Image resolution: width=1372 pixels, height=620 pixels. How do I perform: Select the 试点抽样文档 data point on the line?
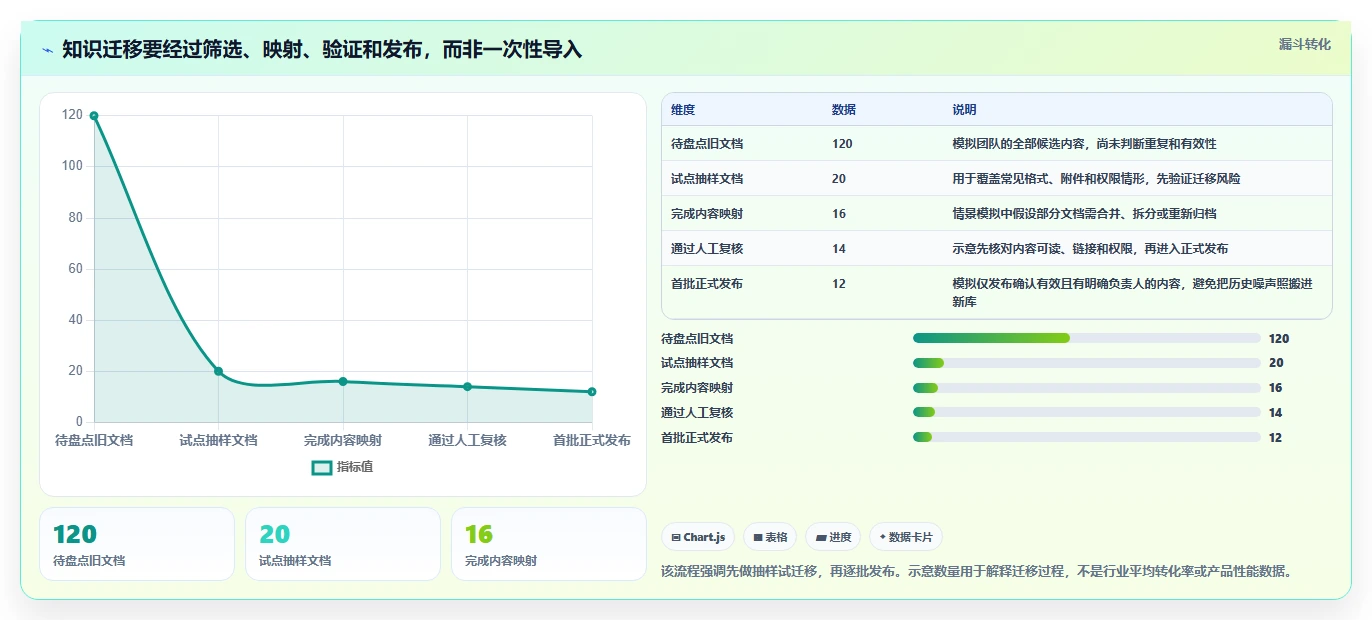click(x=218, y=371)
